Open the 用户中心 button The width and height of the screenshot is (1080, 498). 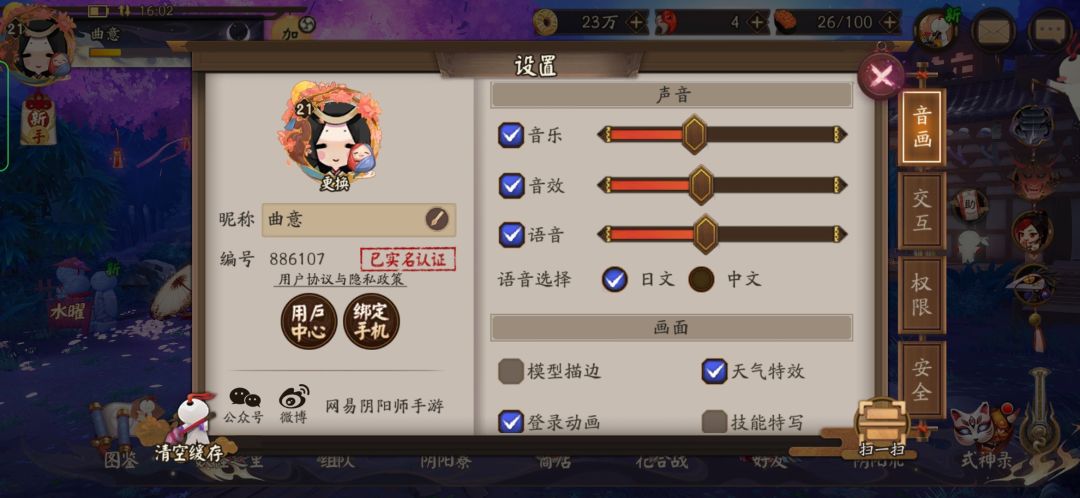coord(308,321)
